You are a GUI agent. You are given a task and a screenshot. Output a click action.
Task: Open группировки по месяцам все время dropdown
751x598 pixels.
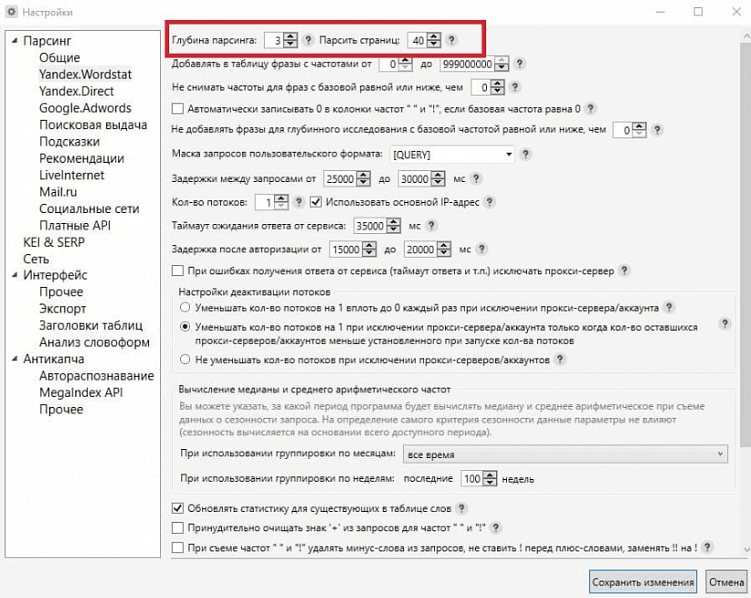[x=566, y=454]
